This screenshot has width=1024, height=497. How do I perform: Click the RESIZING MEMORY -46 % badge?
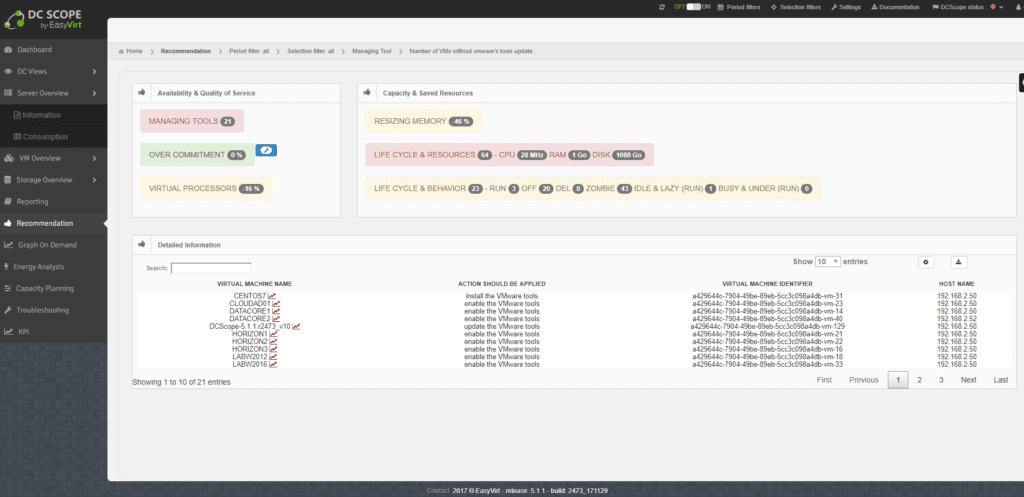click(x=424, y=121)
